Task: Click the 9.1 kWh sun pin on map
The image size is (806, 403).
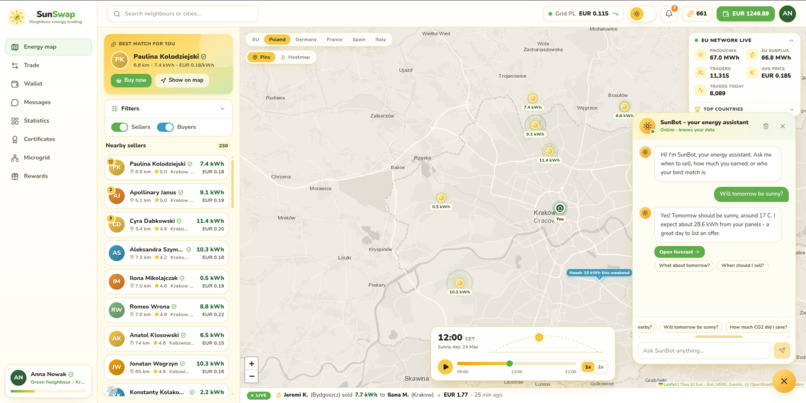Action: (535, 125)
